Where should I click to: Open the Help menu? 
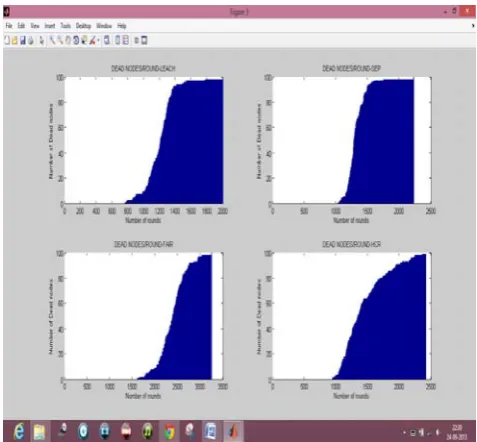pos(122,26)
